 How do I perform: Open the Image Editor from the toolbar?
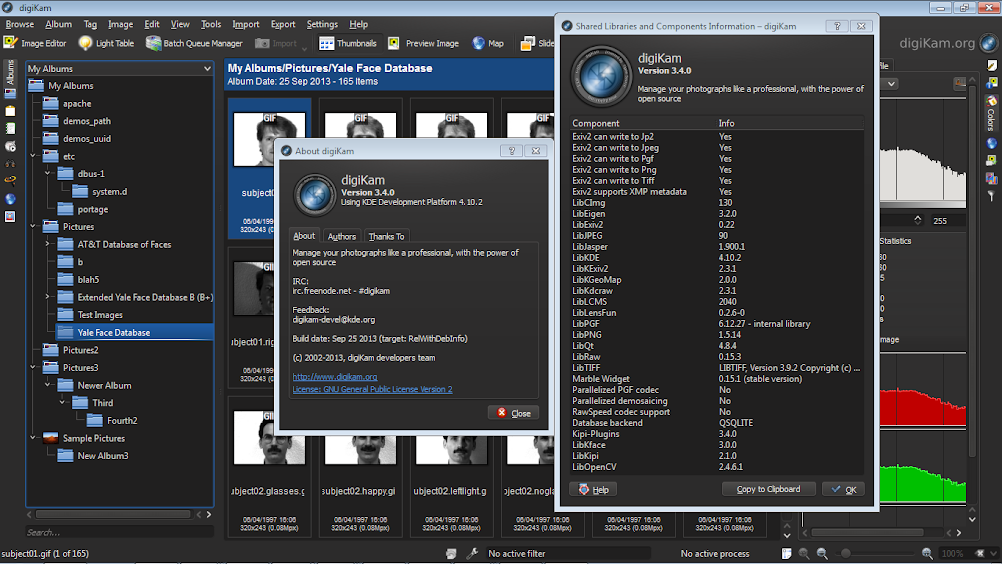coord(35,43)
